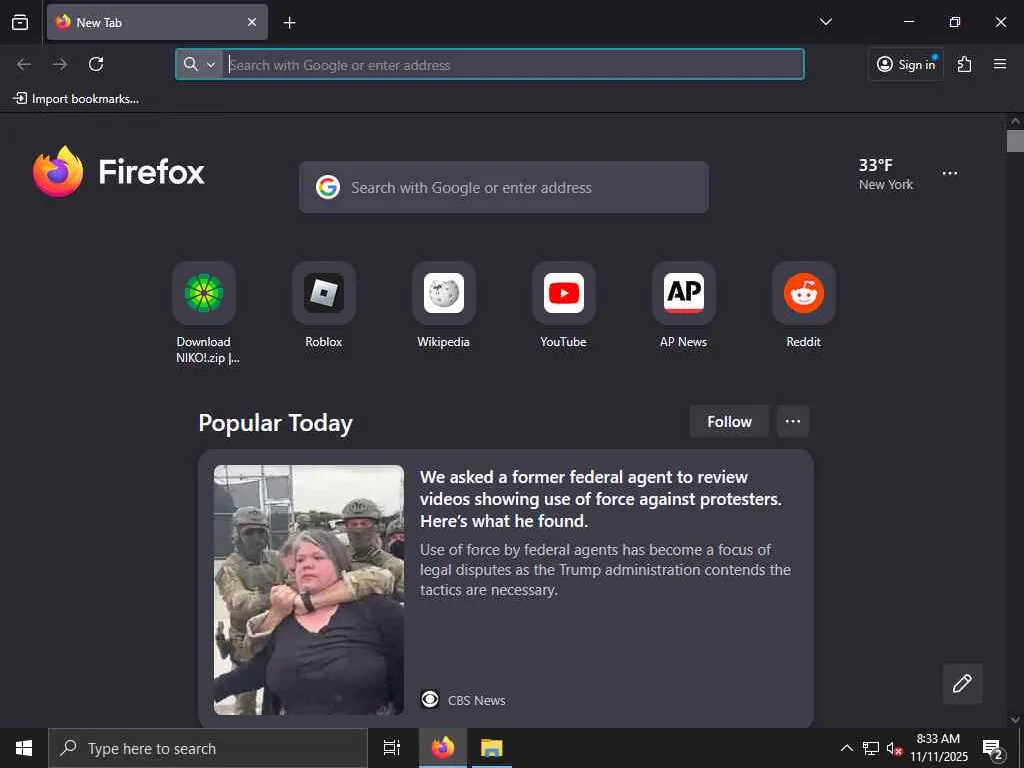Click the vertical scrollbar thumb

[x=1015, y=141]
